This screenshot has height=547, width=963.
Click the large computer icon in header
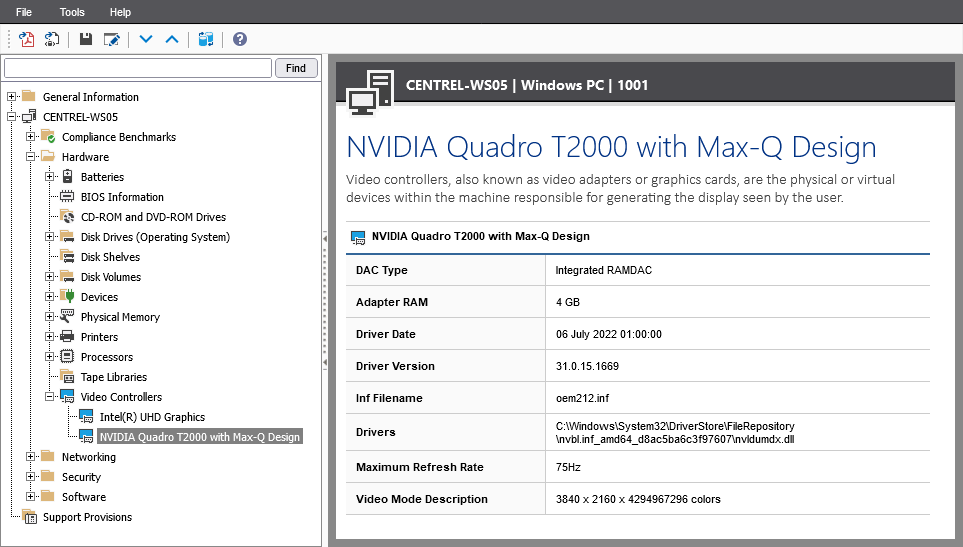click(x=370, y=92)
